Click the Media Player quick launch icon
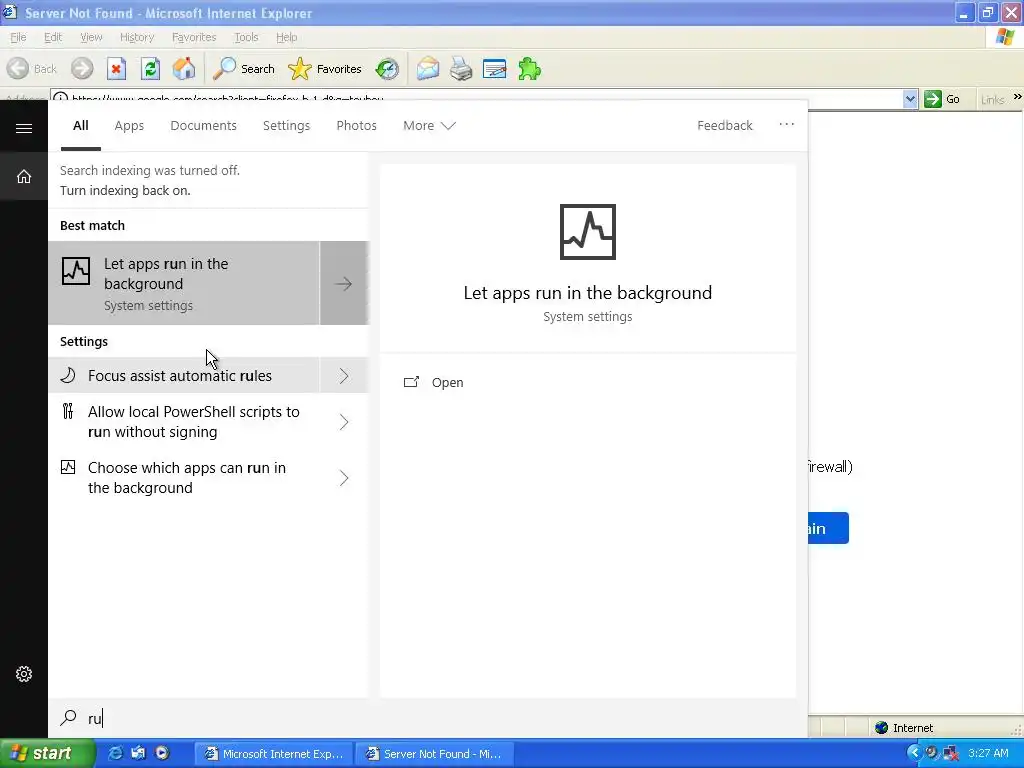 [x=162, y=754]
